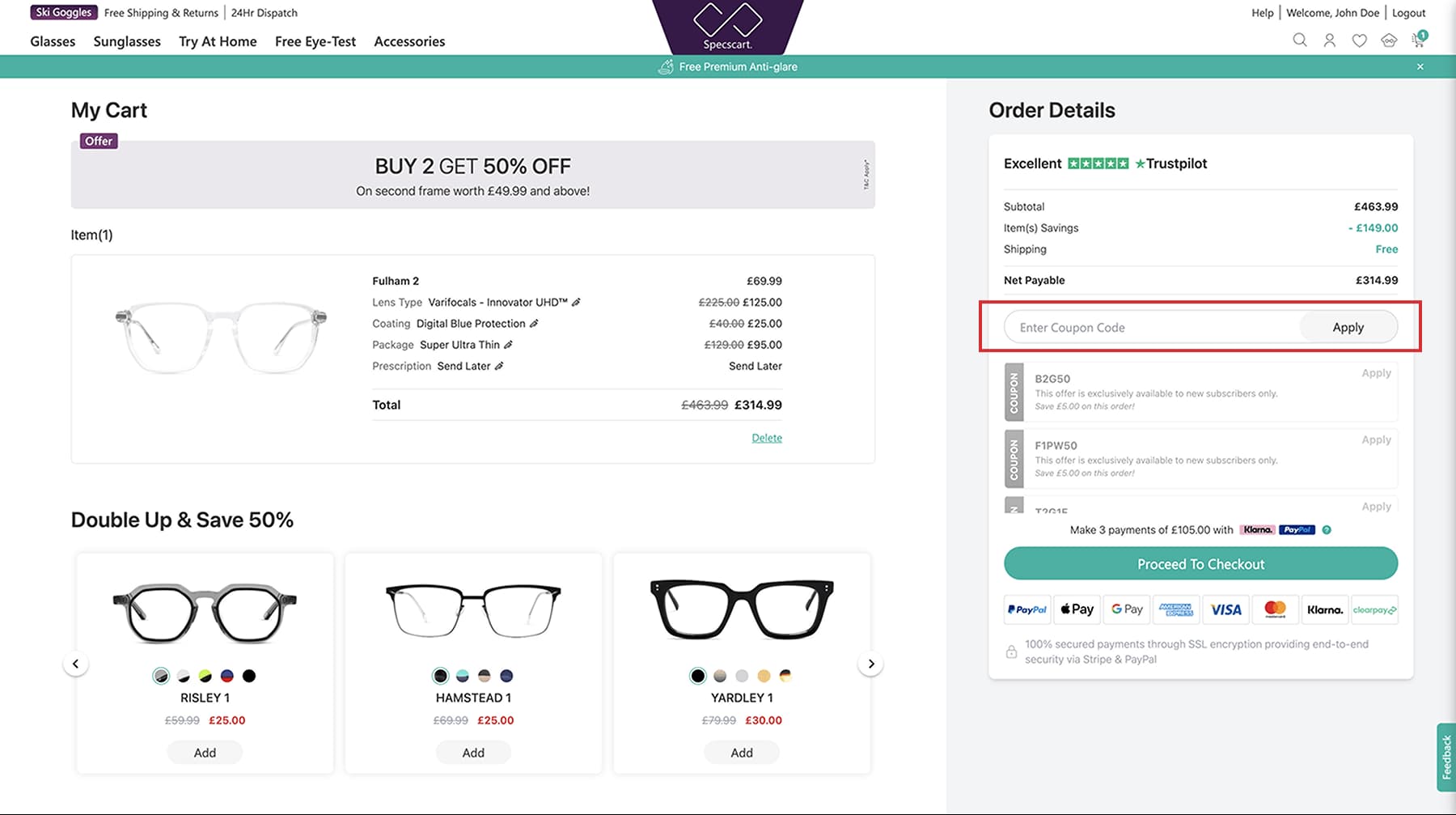Image resolution: width=1456 pixels, height=815 pixels.
Task: Open Klarna payment info question mark icon
Action: coord(1326,529)
